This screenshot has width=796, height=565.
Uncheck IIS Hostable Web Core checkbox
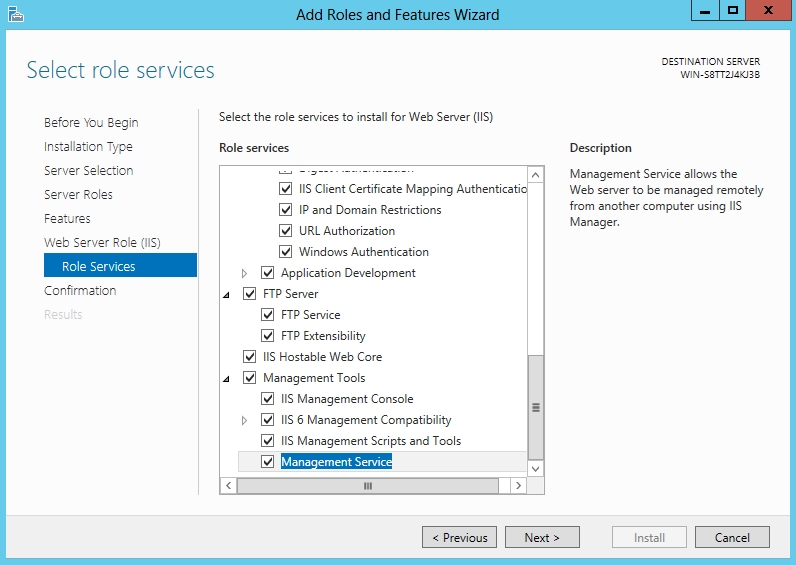point(250,357)
